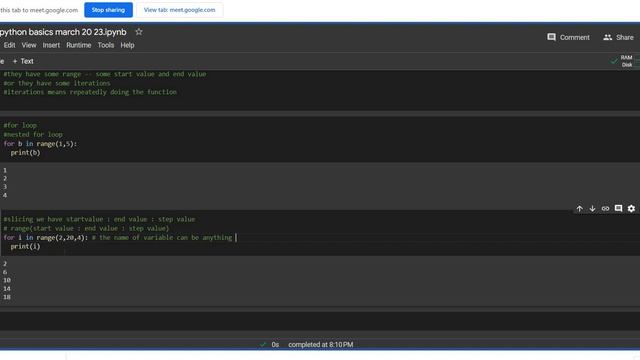The height and width of the screenshot is (360, 640).
Task: Open the RAM Disk resource indicator
Action: (x=627, y=61)
